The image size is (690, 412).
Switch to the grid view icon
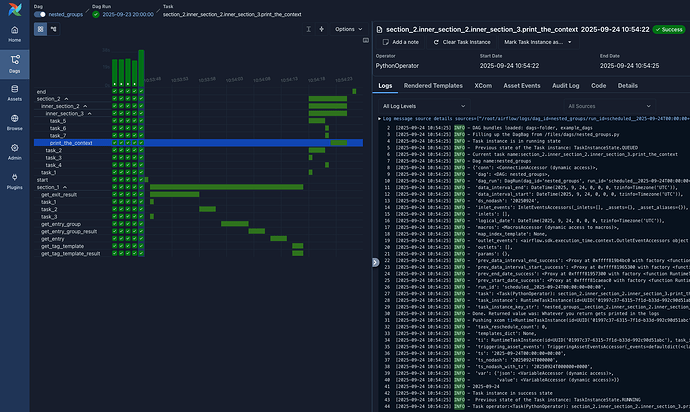(41, 30)
